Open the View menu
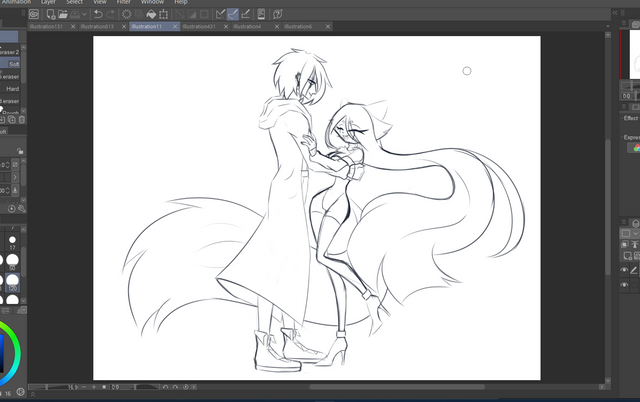This screenshot has height=402, width=640. pyautogui.click(x=100, y=2)
